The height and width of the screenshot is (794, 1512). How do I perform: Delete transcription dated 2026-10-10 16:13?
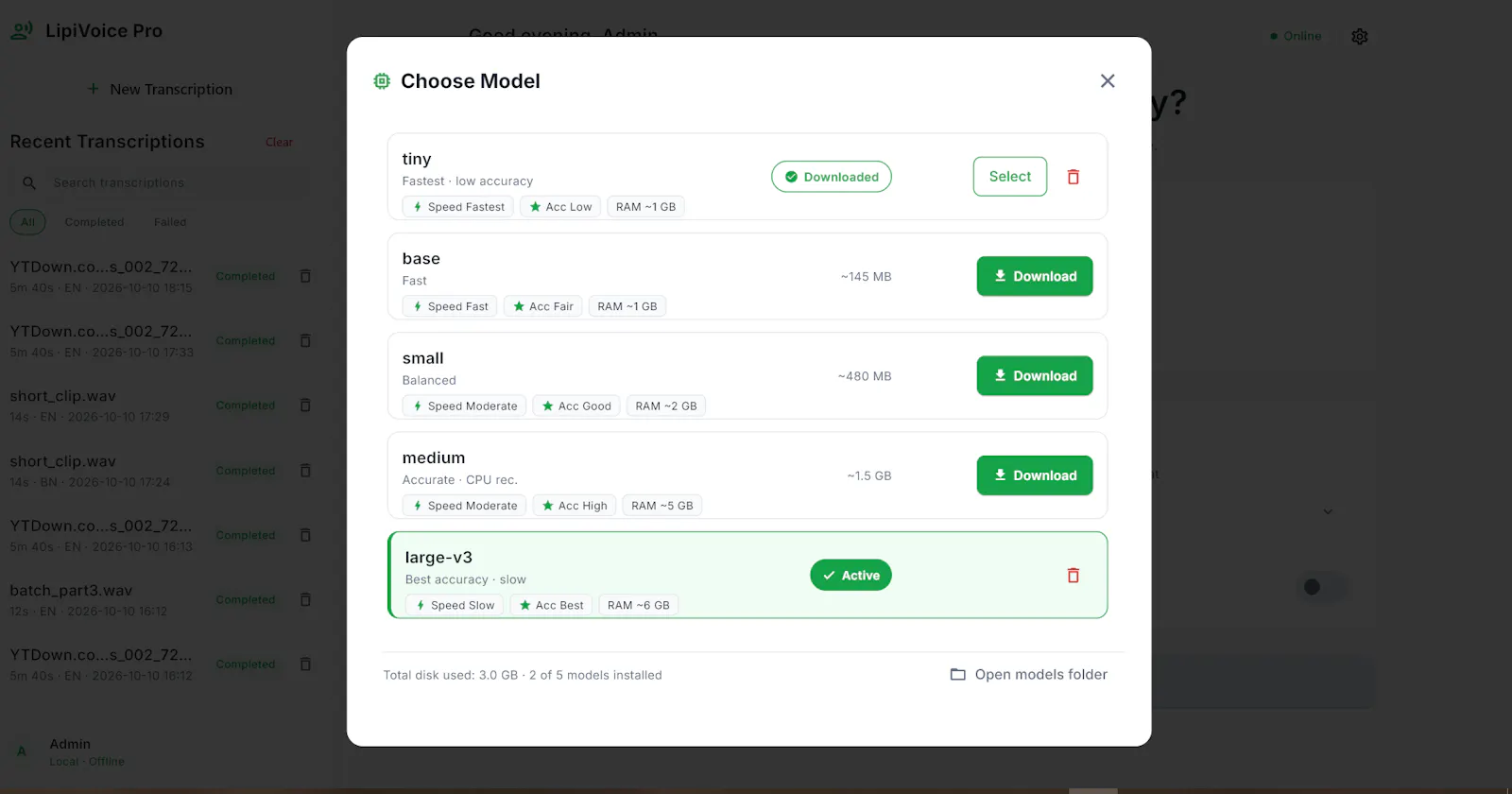305,535
